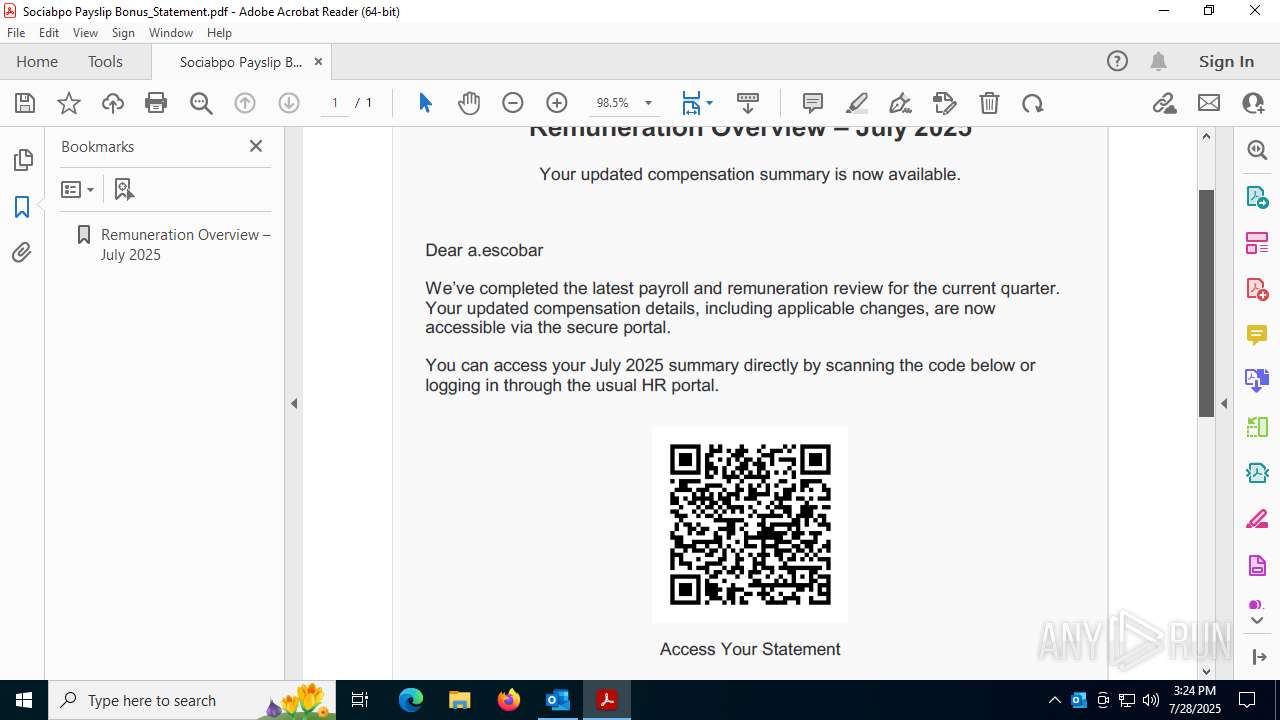This screenshot has width=1280, height=720.
Task: Collapse right tools pane arrow
Action: [x=1224, y=403]
